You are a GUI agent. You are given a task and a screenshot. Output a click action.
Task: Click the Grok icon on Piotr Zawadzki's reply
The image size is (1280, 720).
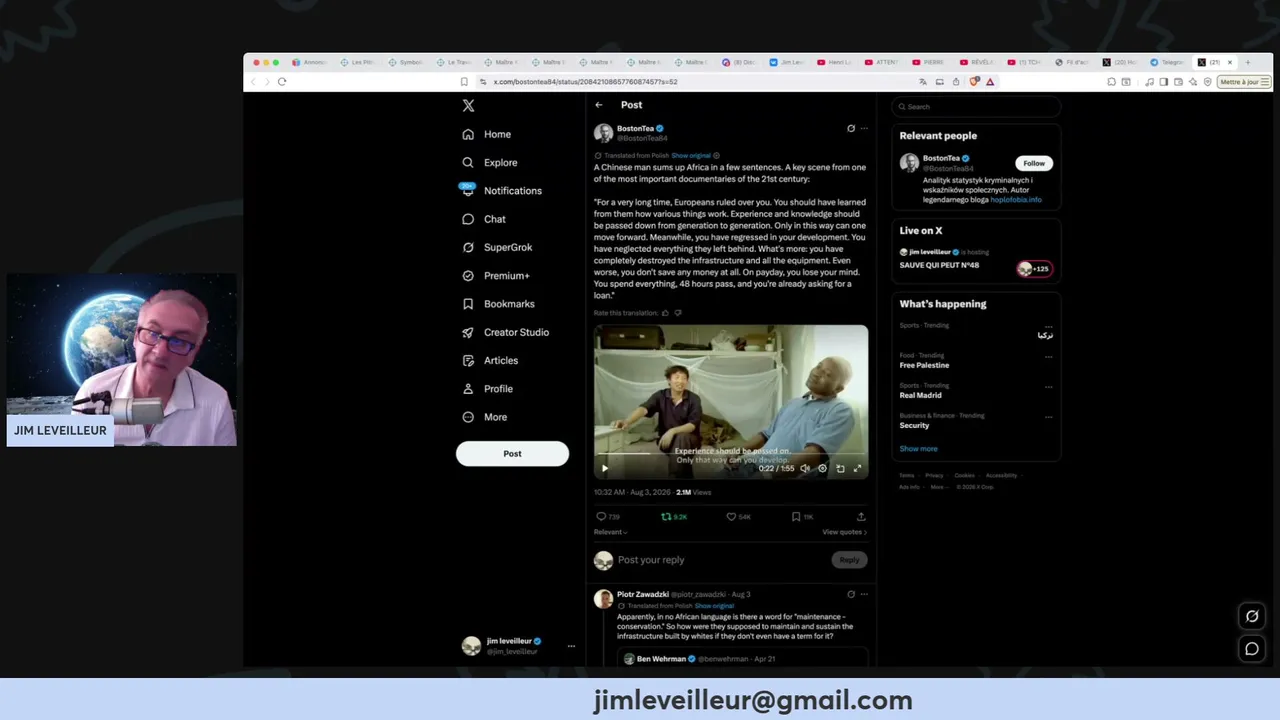tap(851, 594)
